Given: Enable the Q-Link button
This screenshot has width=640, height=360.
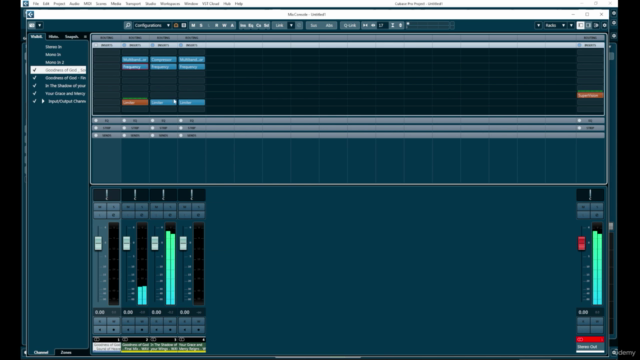Looking at the screenshot, I should pyautogui.click(x=350, y=25).
